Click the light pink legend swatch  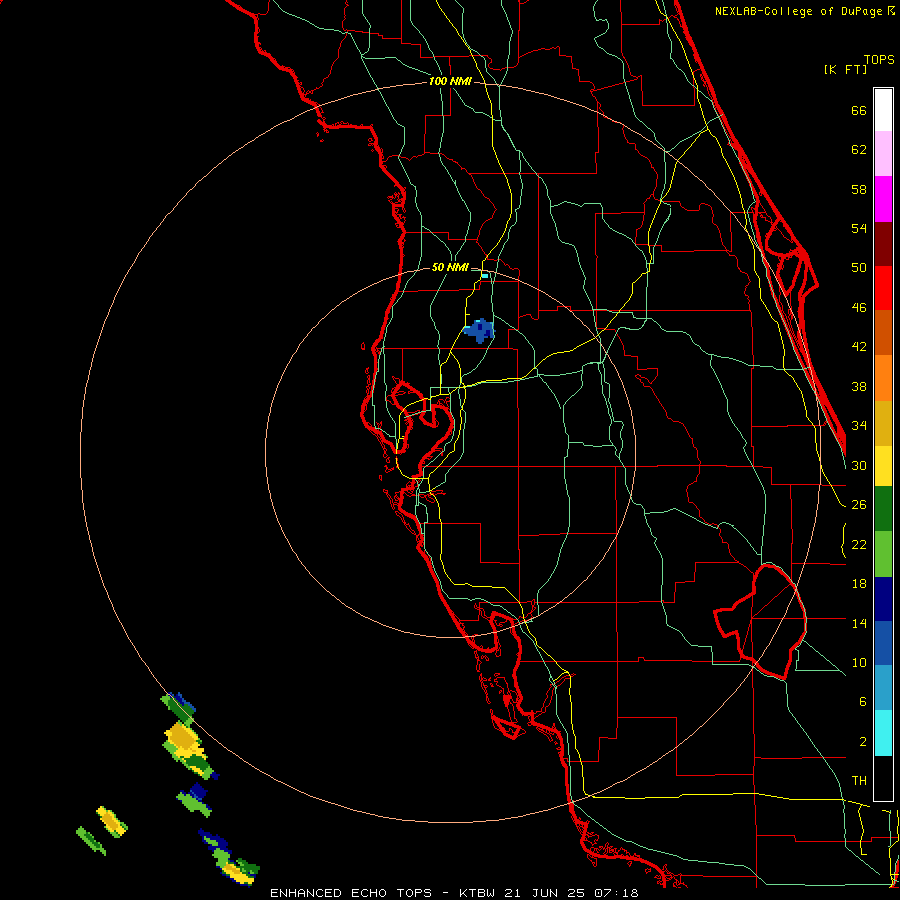point(883,154)
